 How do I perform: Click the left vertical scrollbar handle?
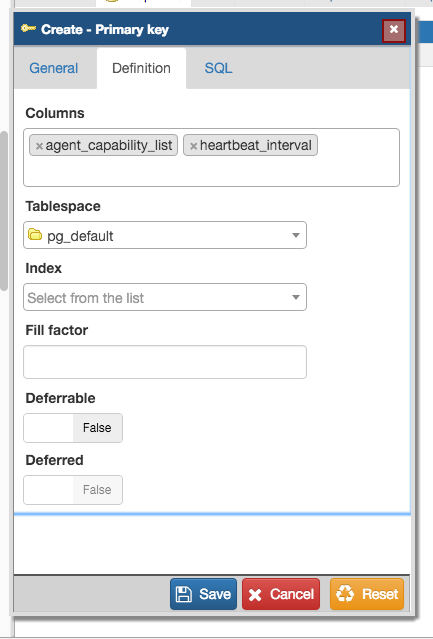coord(4,211)
